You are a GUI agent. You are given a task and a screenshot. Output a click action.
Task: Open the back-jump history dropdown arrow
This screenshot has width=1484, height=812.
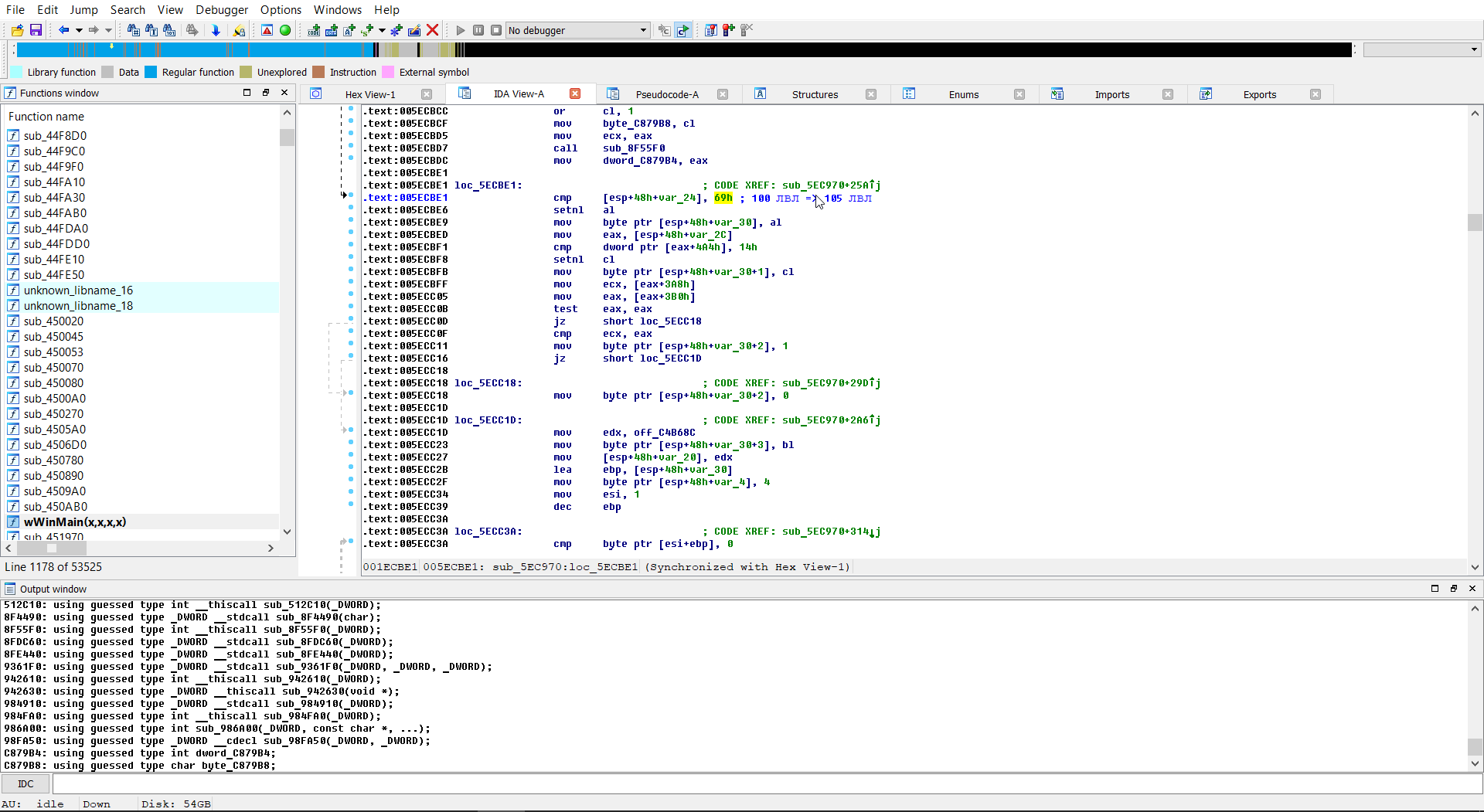point(79,30)
